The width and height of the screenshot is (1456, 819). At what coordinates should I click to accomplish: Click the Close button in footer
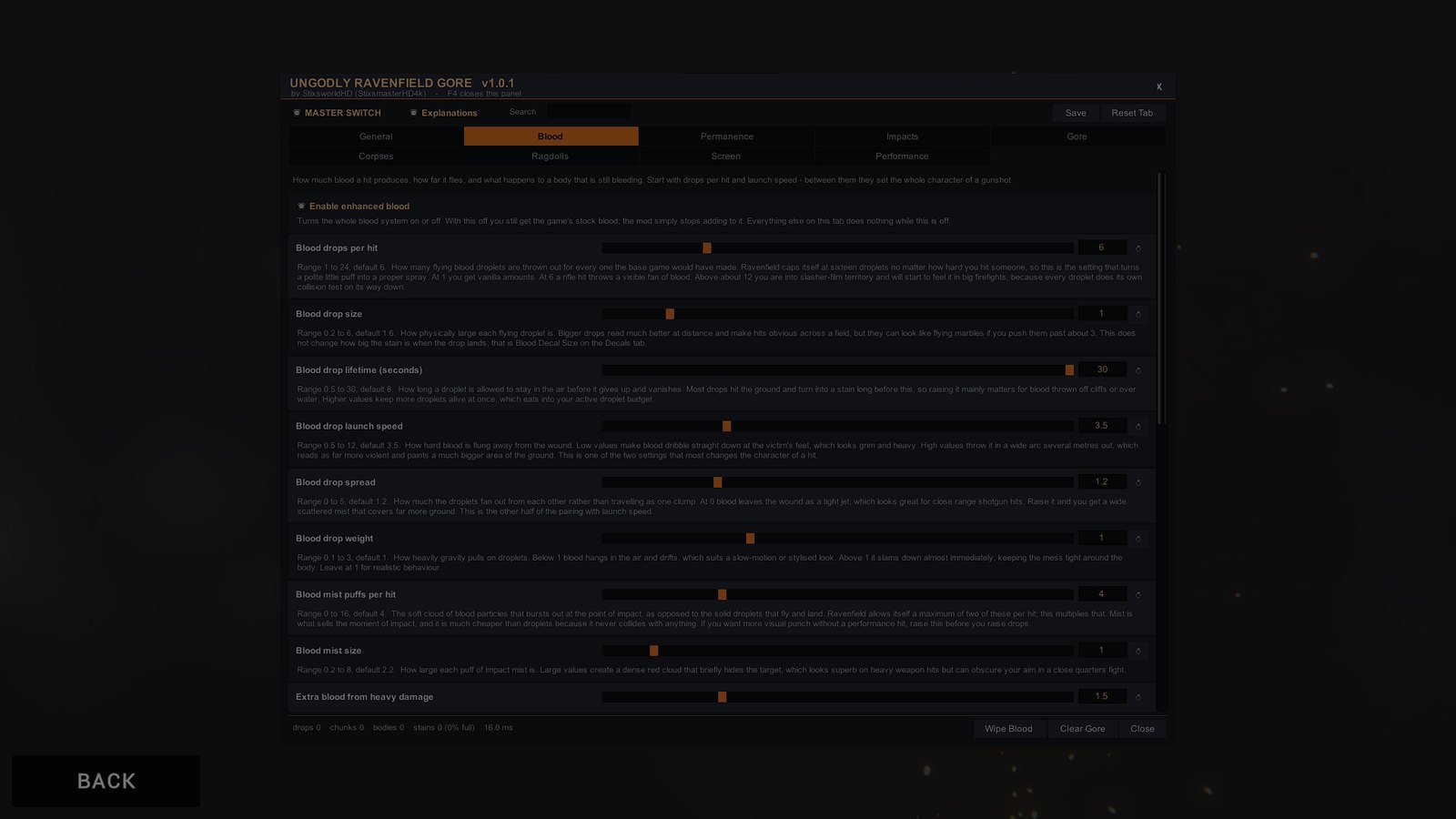[1142, 729]
